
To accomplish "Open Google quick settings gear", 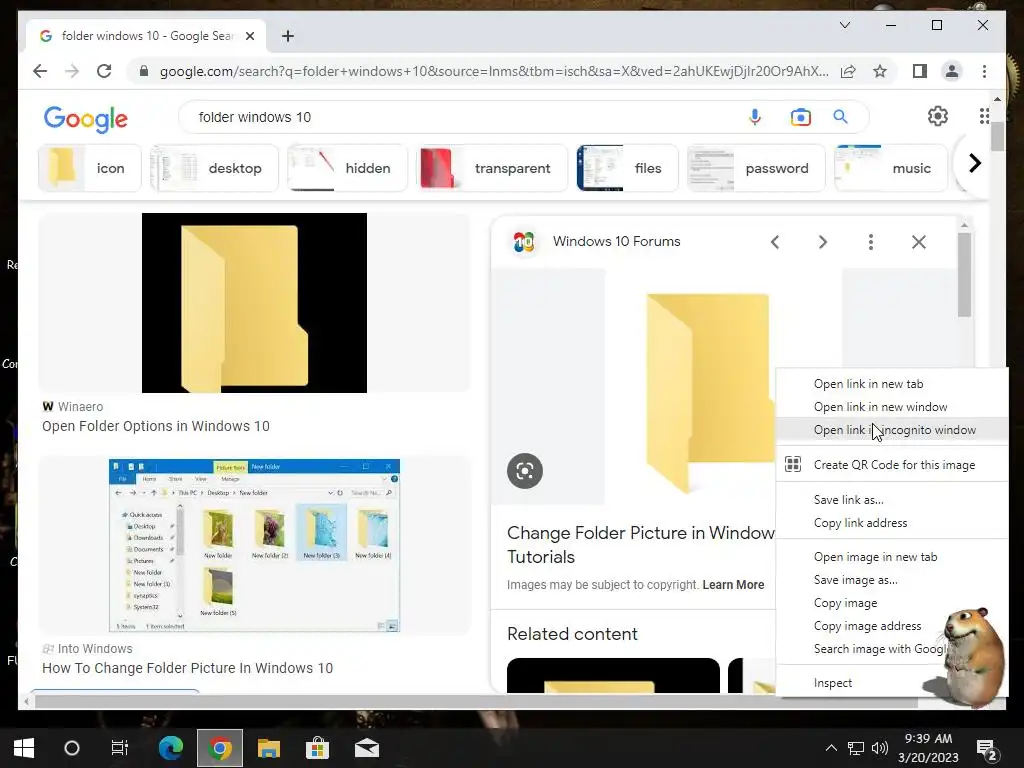I will pyautogui.click(x=938, y=116).
